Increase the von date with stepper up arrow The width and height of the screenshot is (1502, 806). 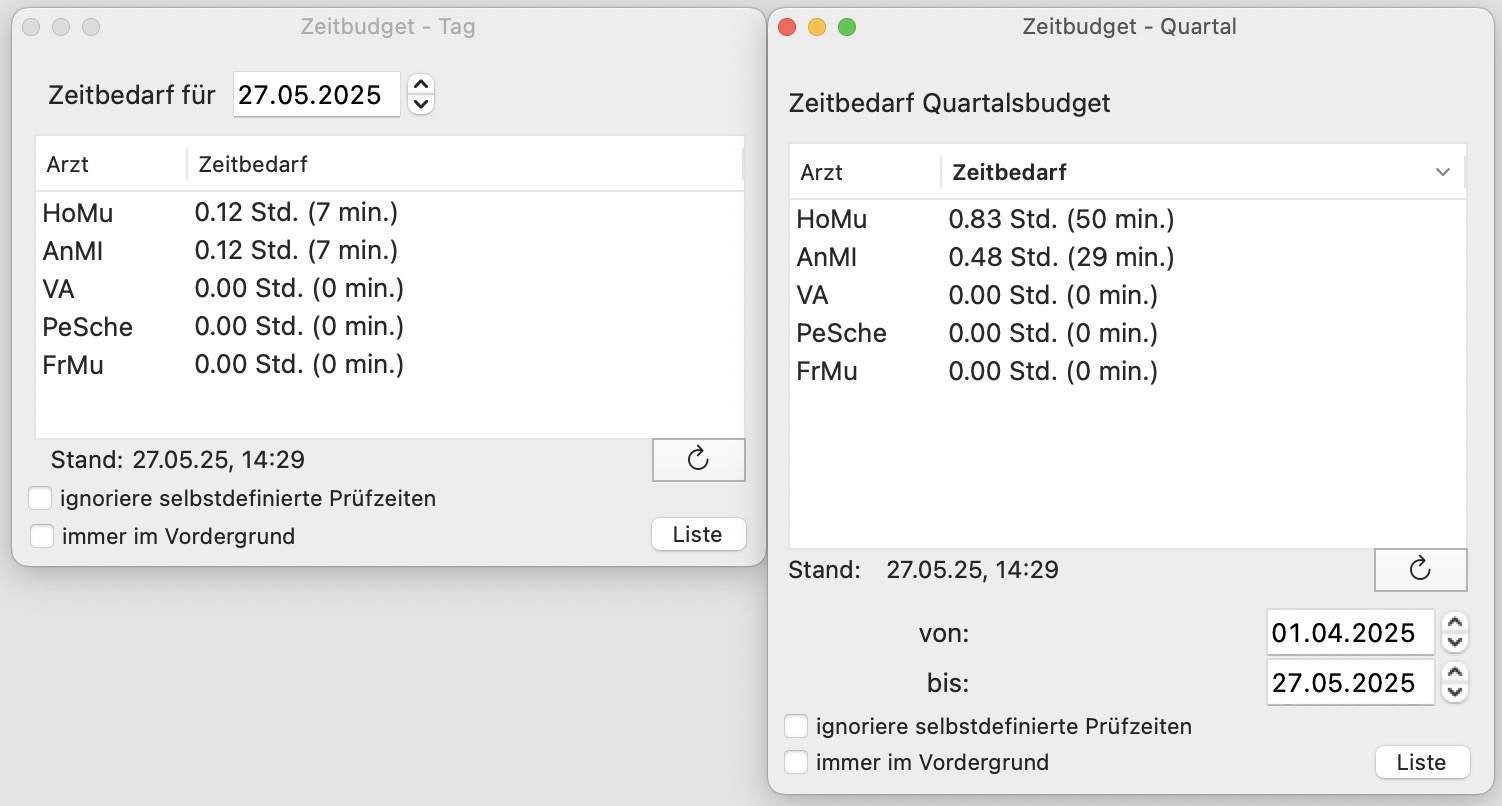point(1456,623)
